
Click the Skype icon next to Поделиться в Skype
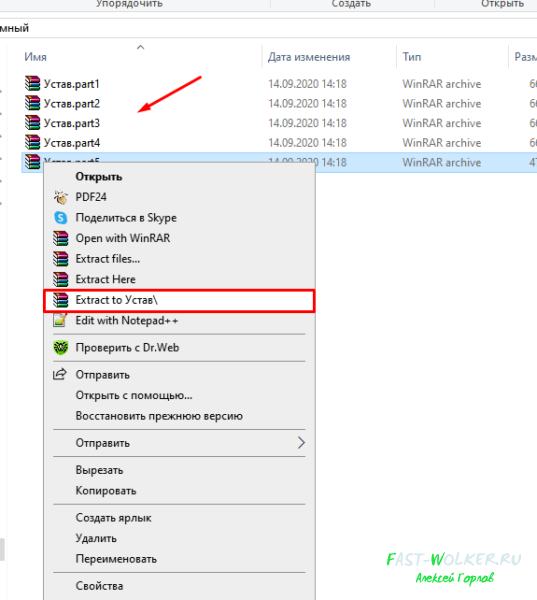60,217
